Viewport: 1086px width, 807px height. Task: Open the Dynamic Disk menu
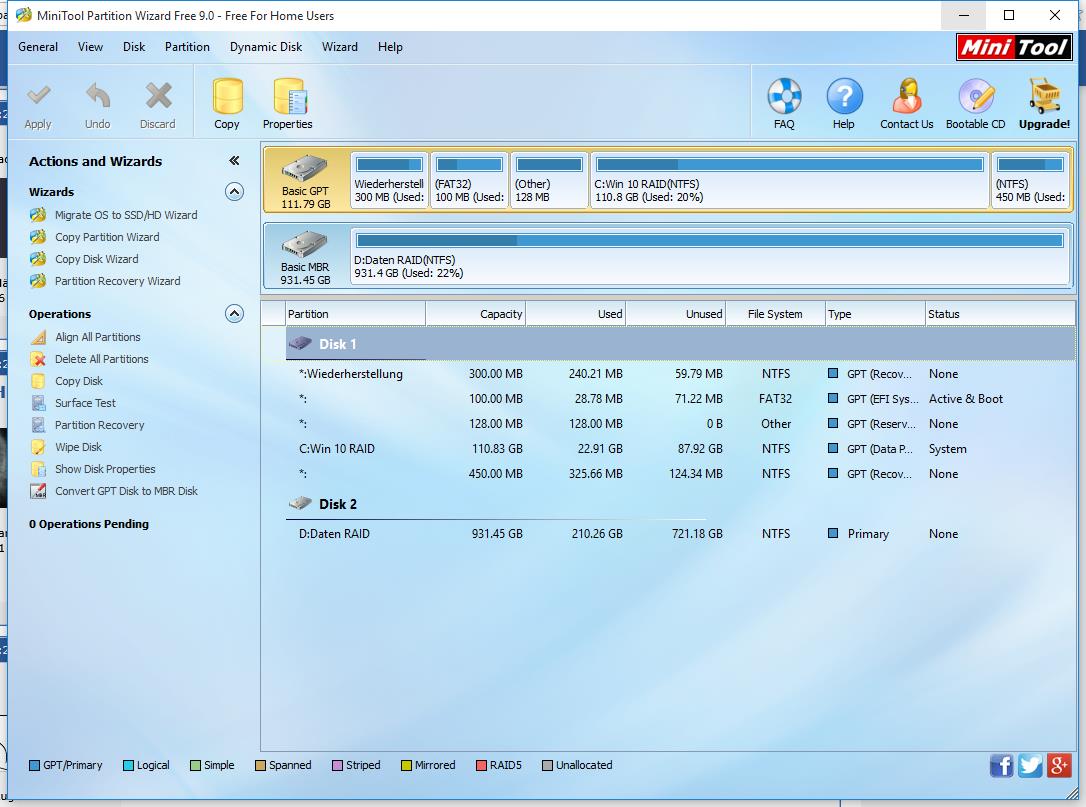click(266, 47)
